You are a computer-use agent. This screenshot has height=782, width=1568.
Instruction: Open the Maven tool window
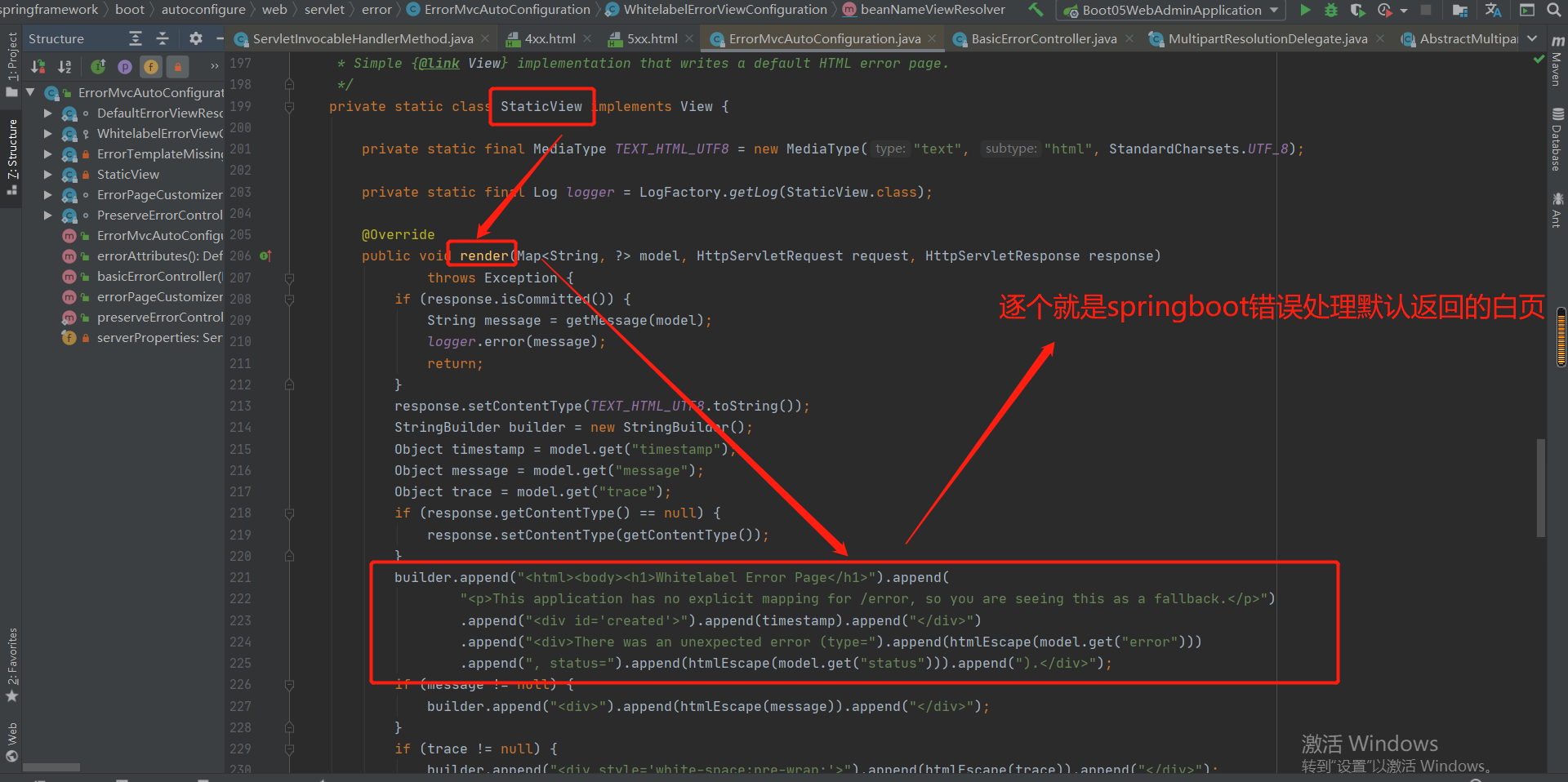1557,61
